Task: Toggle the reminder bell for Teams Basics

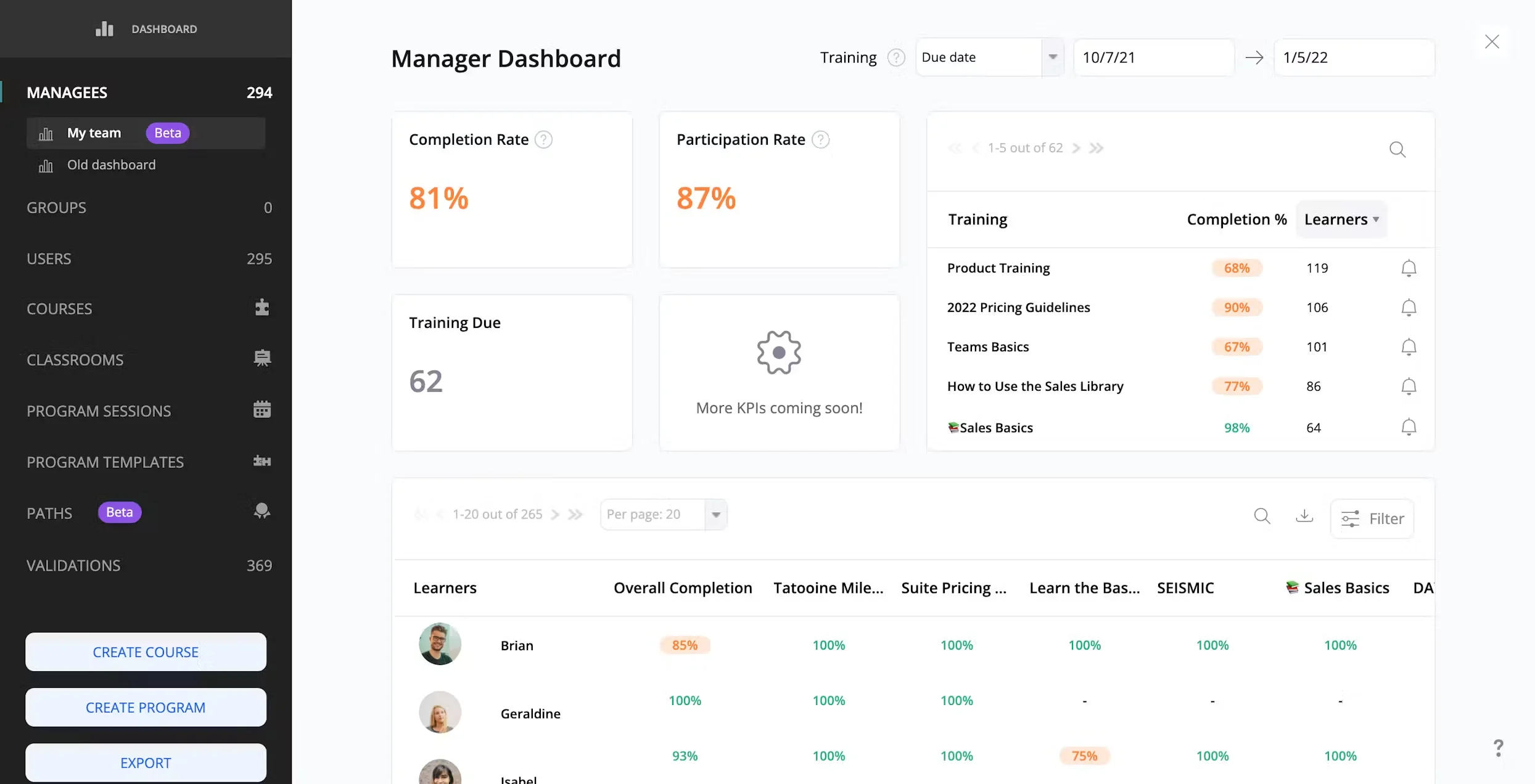Action: [1409, 346]
